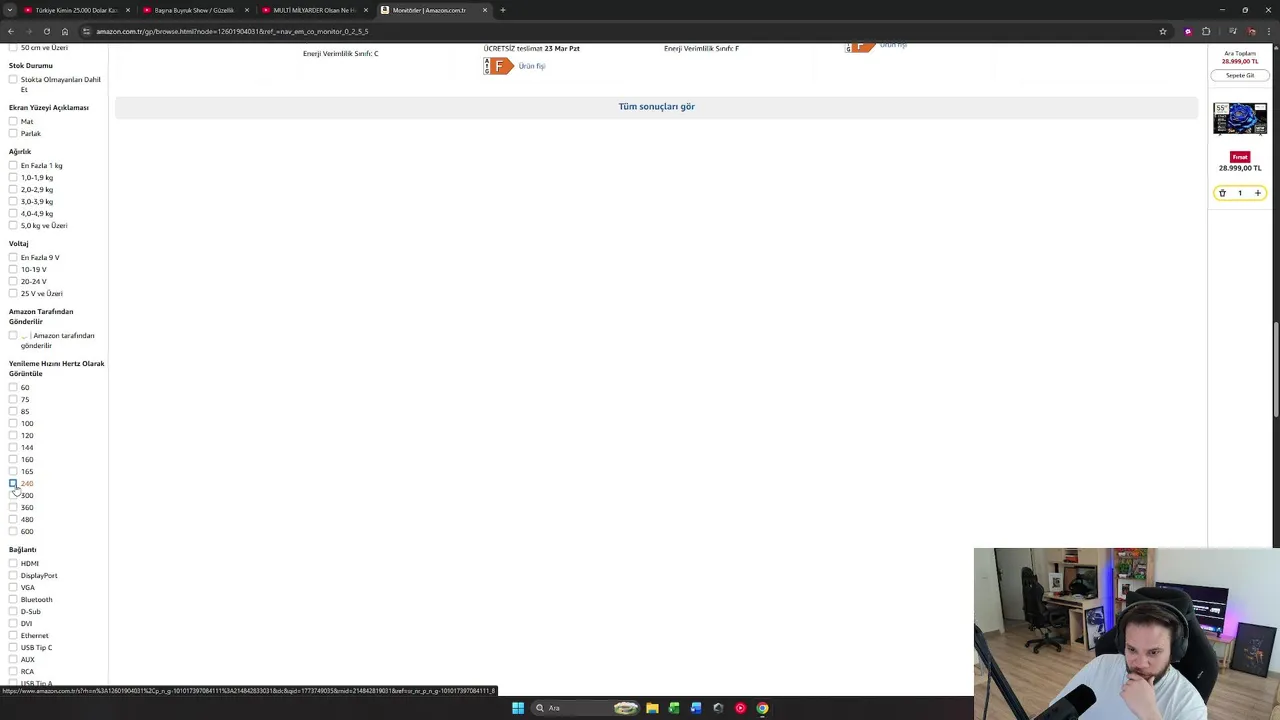Open the blue taskbar app icon

click(696, 708)
